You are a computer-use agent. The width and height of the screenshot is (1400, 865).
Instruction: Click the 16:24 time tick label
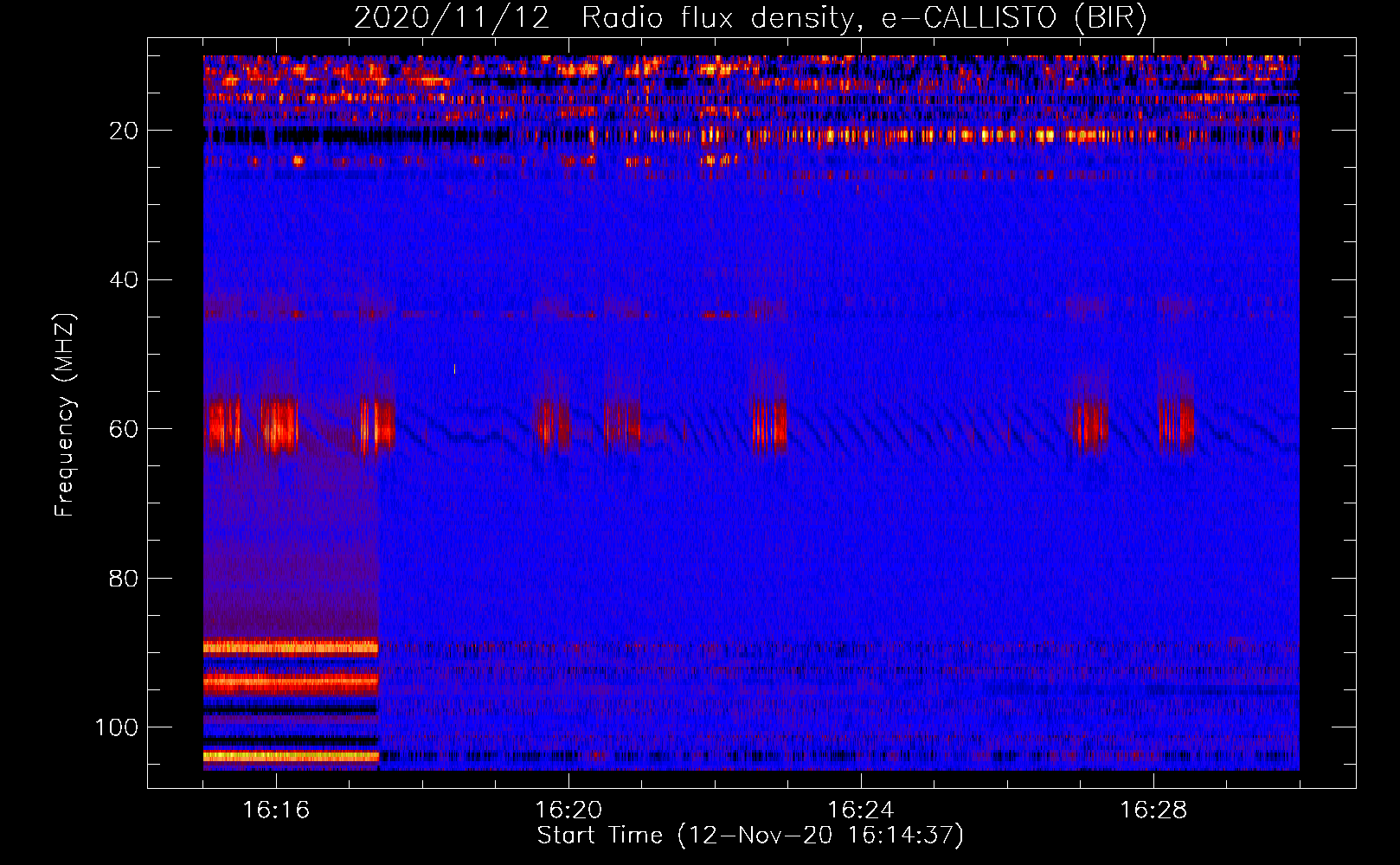click(x=861, y=811)
